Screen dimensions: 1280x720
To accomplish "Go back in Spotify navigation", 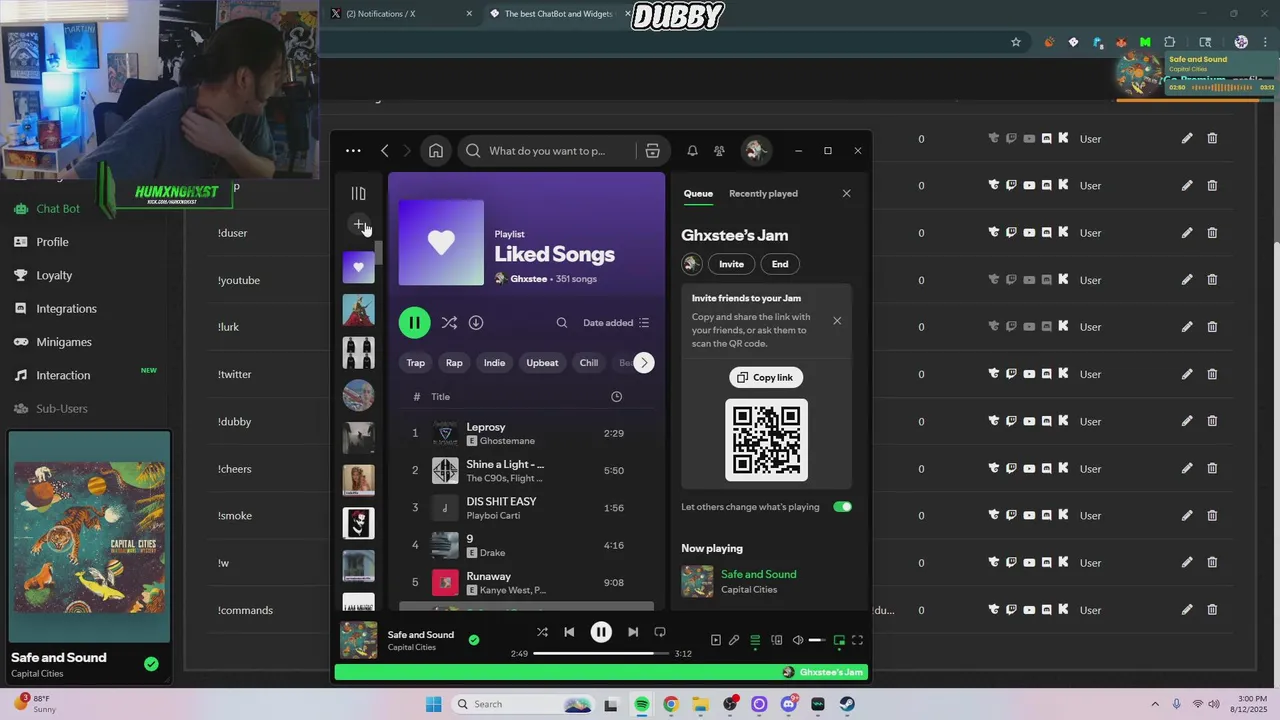I will point(385,151).
